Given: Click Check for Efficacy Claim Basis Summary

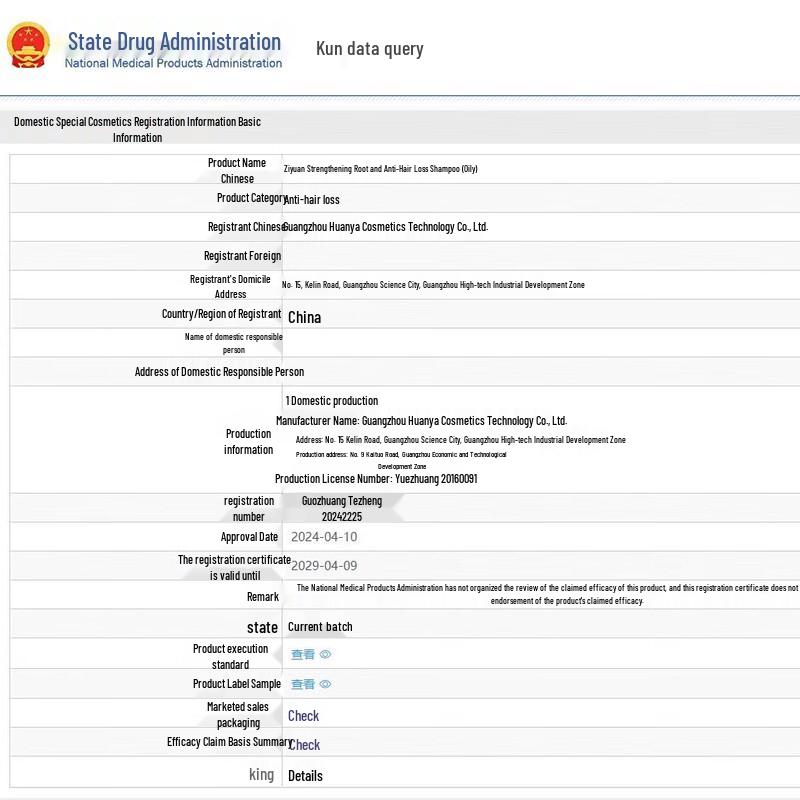Looking at the screenshot, I should pos(305,745).
